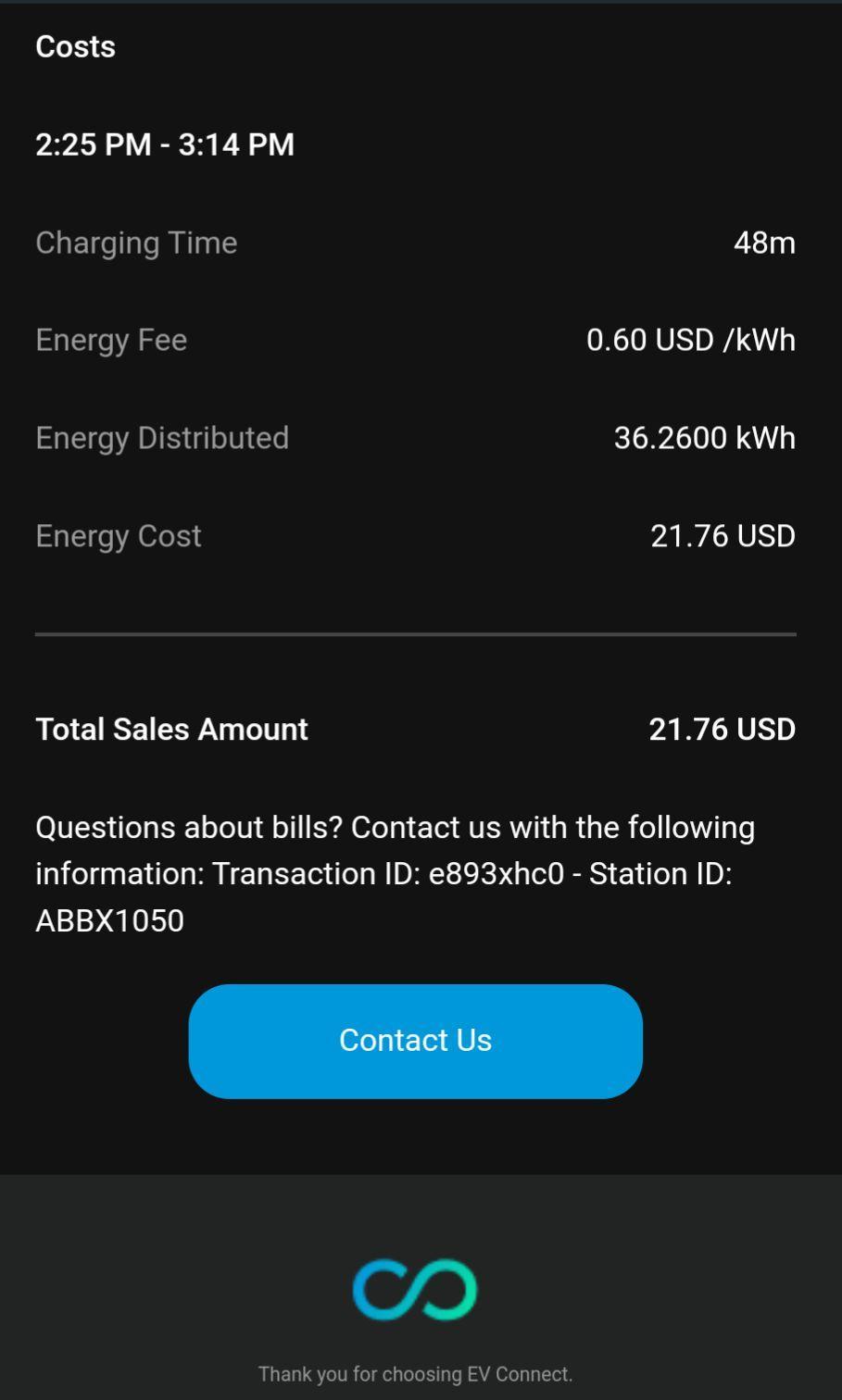Click the Costs heading
The height and width of the screenshot is (1400, 842).
click(75, 47)
